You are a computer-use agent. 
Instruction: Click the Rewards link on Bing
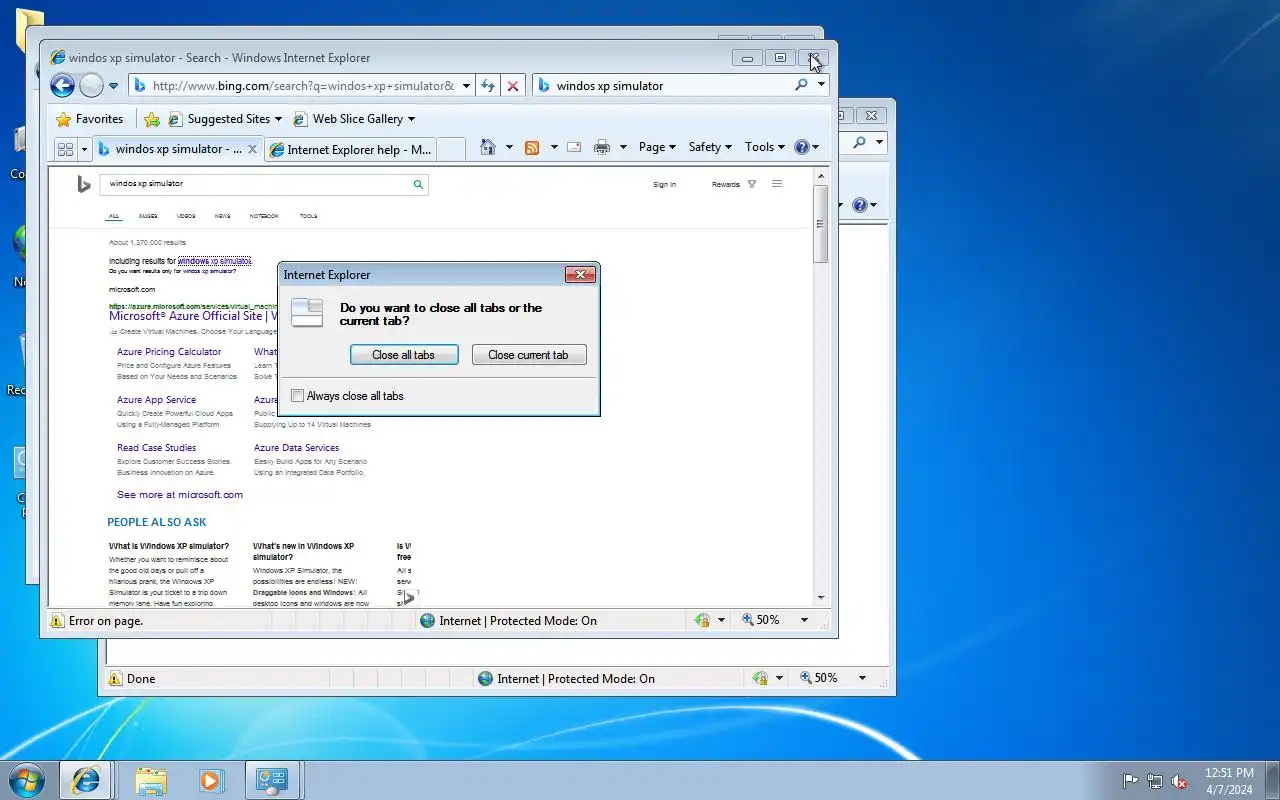coord(726,185)
